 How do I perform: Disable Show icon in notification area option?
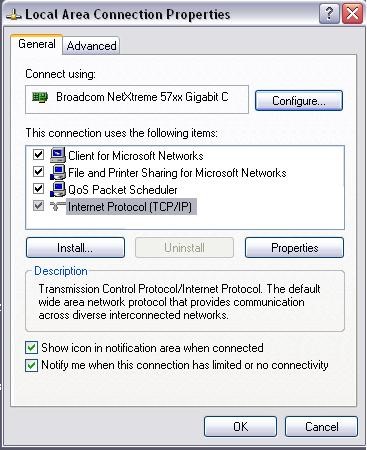click(x=31, y=348)
